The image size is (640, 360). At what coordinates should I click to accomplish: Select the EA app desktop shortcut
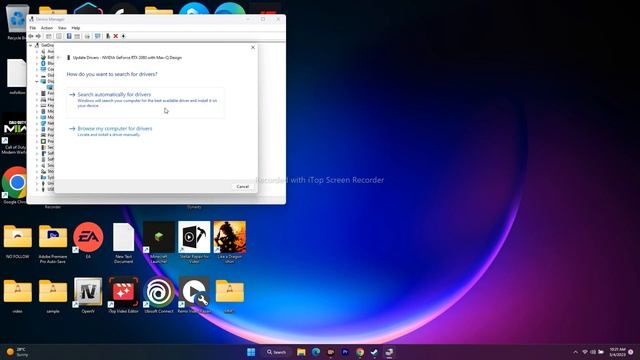[88, 241]
